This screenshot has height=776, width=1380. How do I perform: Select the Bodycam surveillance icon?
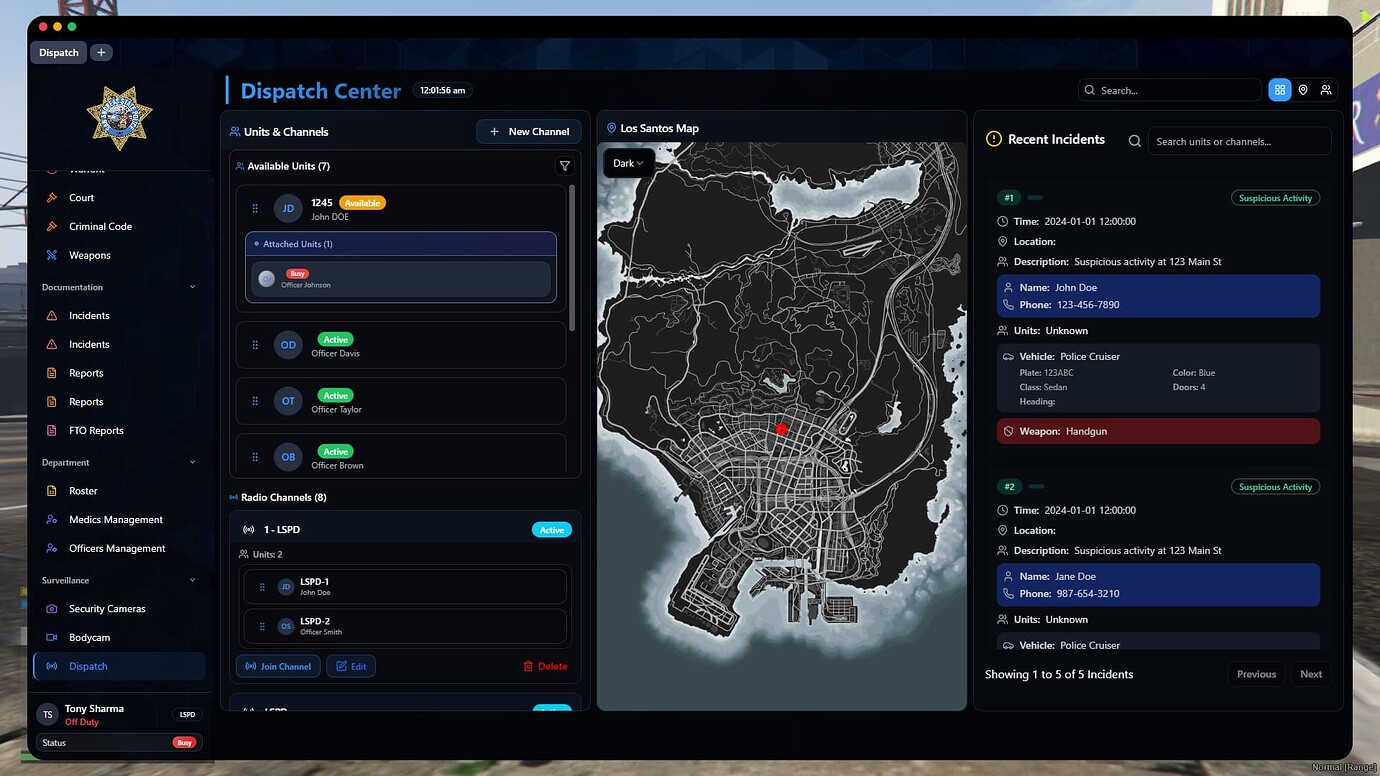click(x=51, y=637)
